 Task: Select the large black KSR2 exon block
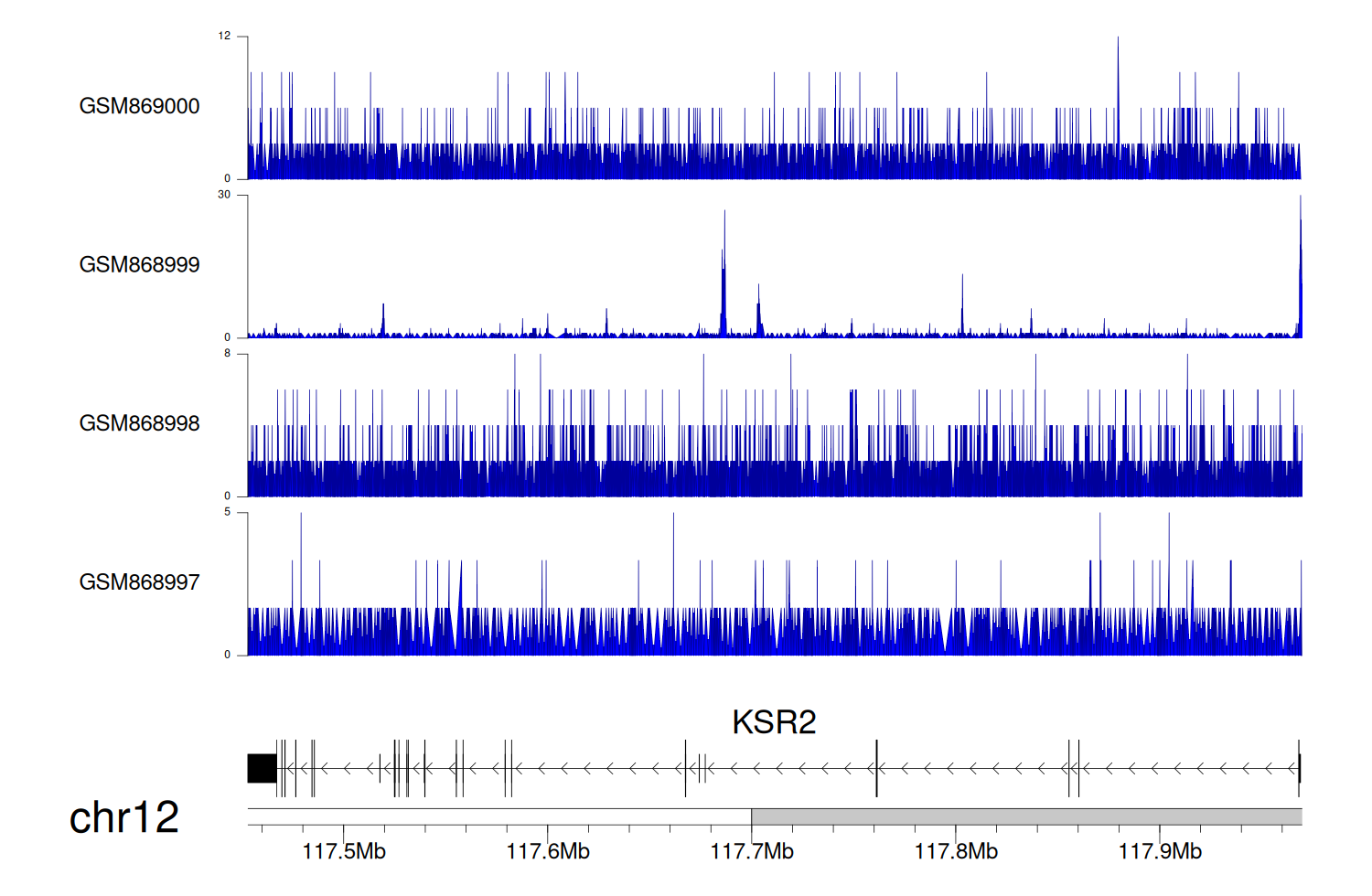tap(263, 768)
